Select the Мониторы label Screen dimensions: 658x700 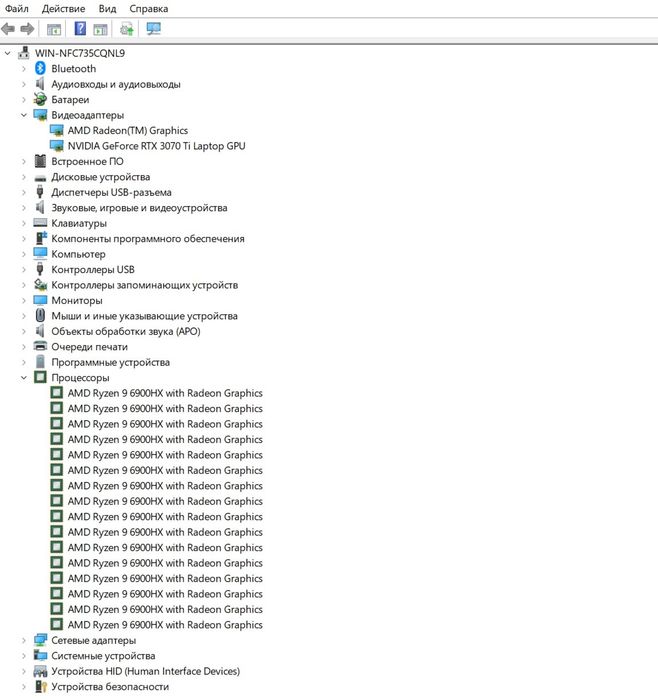(x=77, y=300)
